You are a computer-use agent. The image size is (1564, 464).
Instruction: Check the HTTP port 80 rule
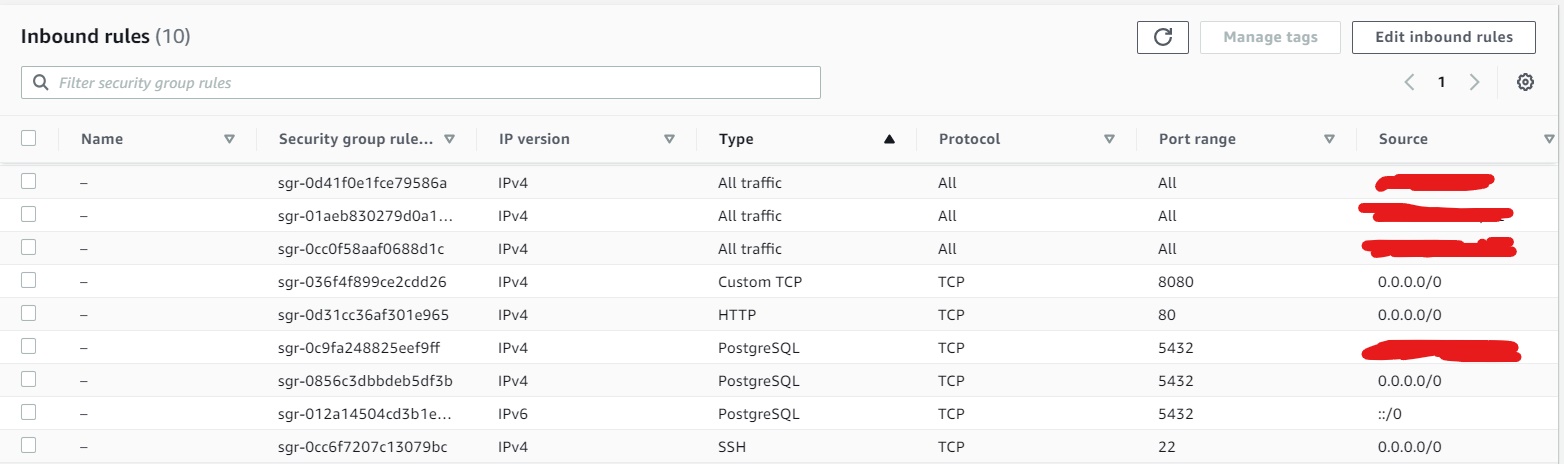coord(29,313)
